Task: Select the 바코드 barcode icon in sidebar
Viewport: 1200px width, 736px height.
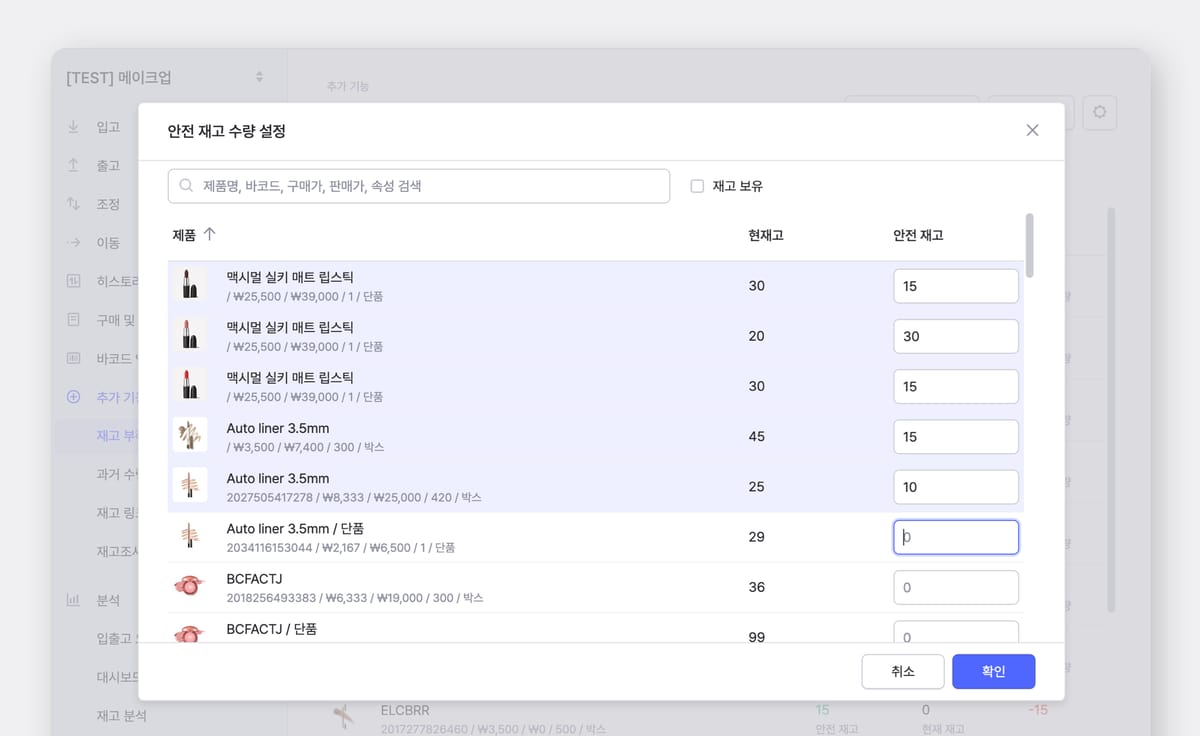Action: click(x=73, y=358)
